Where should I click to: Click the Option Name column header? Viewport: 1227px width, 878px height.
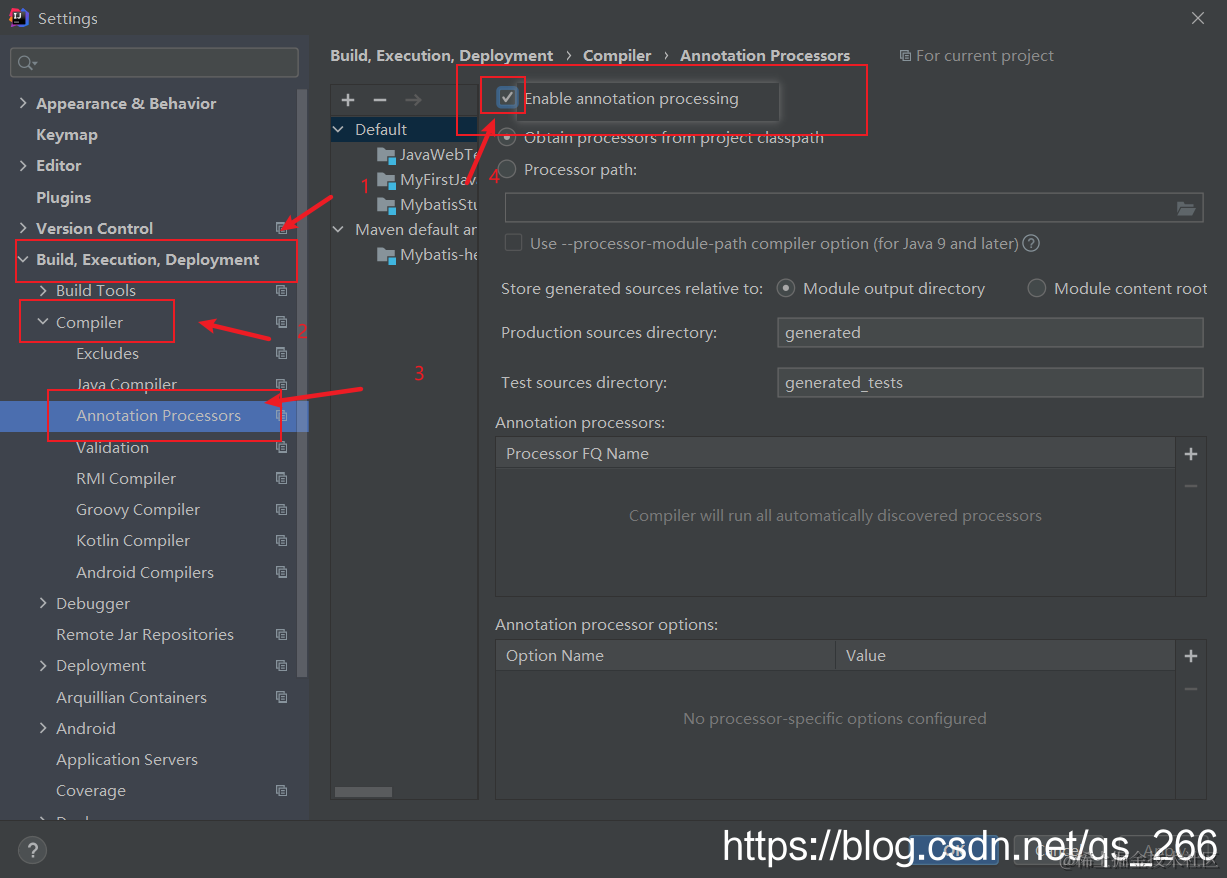pos(666,656)
